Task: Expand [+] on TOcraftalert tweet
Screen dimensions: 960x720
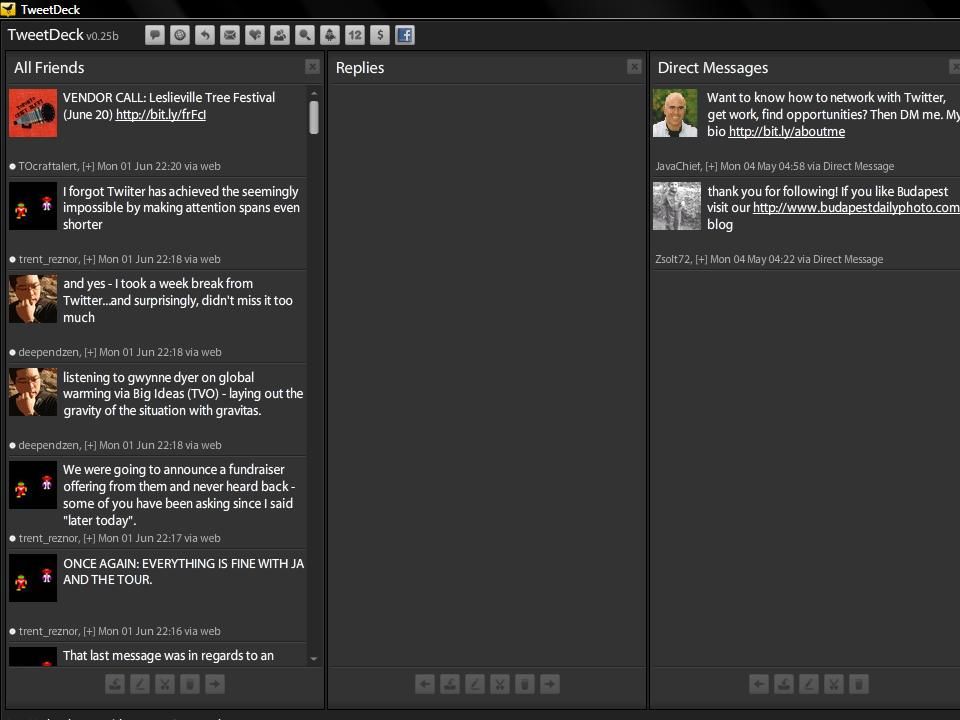Action: click(x=88, y=167)
